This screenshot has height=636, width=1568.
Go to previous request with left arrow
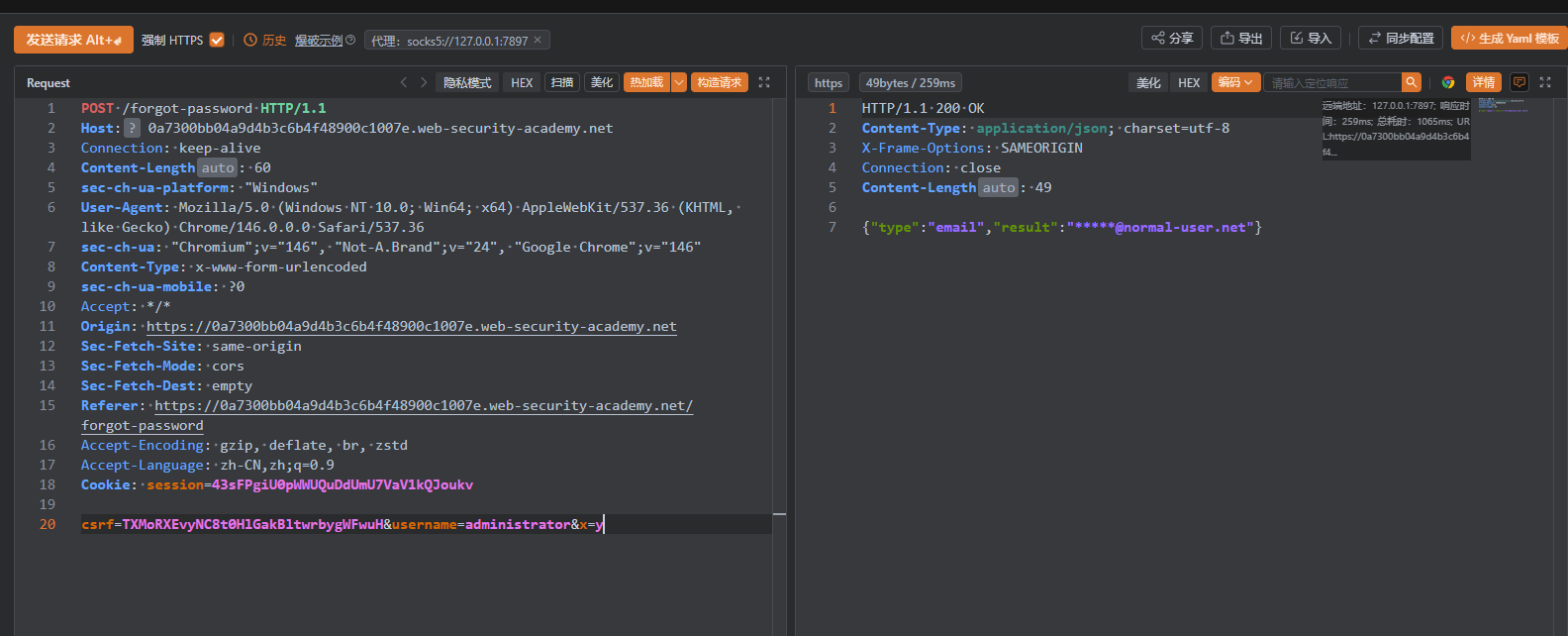point(404,82)
